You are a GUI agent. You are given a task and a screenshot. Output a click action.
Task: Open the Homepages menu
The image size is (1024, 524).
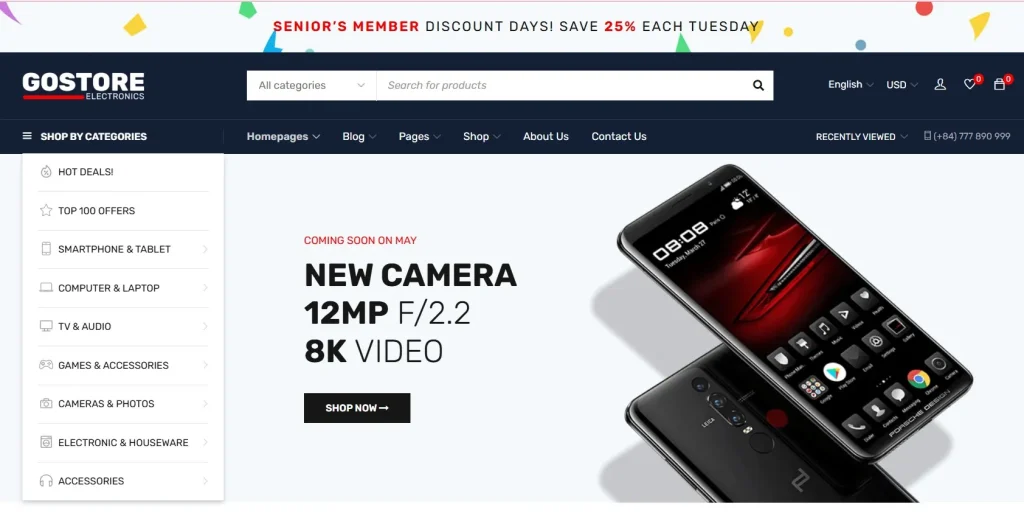pyautogui.click(x=283, y=137)
